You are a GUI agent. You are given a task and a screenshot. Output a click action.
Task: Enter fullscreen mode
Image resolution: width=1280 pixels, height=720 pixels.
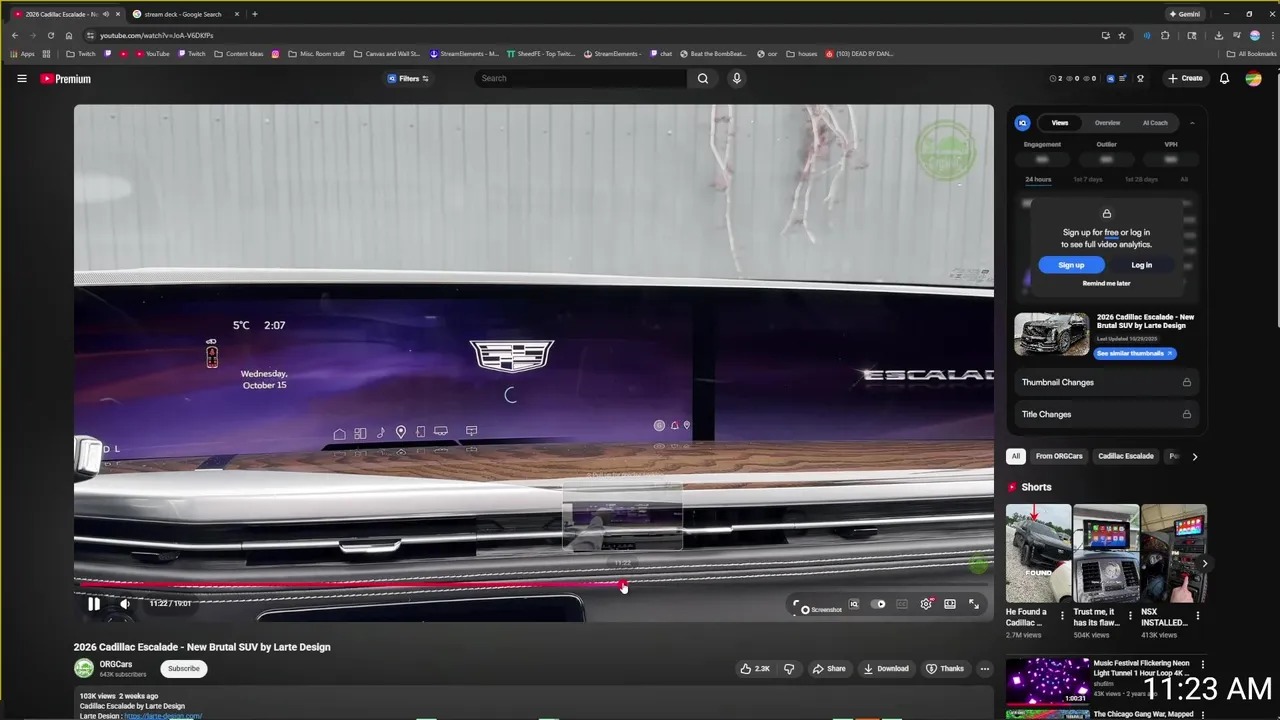coord(974,604)
